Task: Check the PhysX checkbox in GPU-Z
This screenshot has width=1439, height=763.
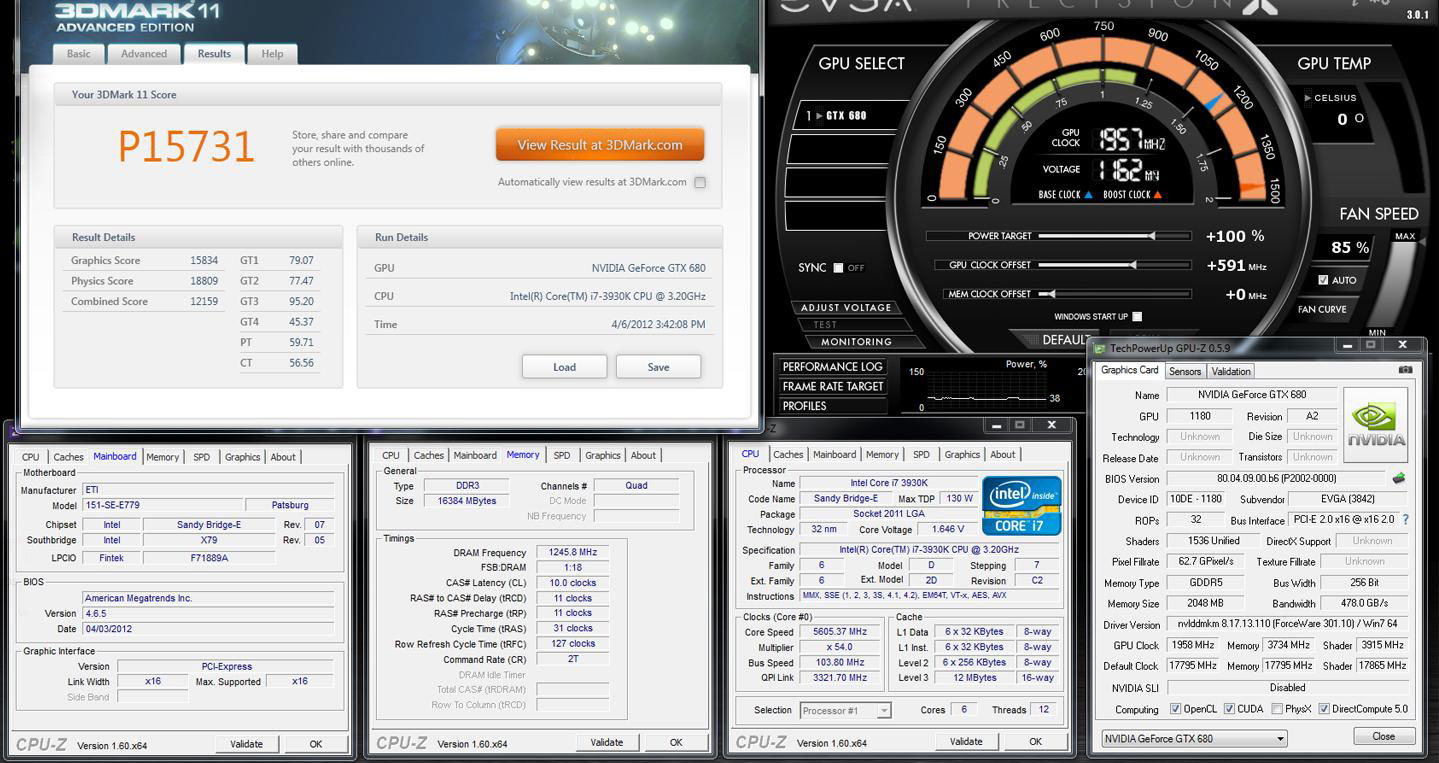Action: coord(1277,709)
